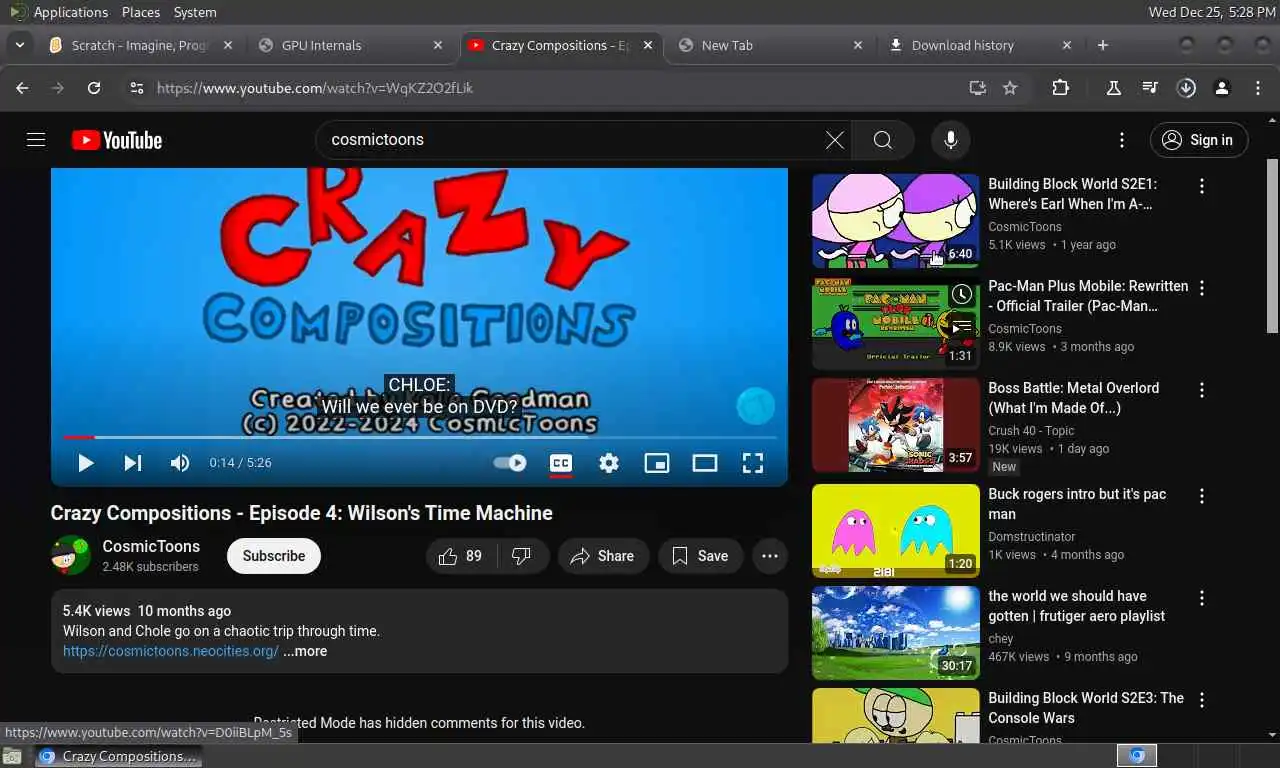
Task: Enable the miniplayer
Action: pos(657,463)
